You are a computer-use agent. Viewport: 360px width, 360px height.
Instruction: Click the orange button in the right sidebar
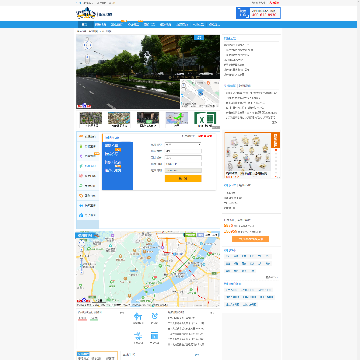pyautogui.click(x=250, y=239)
